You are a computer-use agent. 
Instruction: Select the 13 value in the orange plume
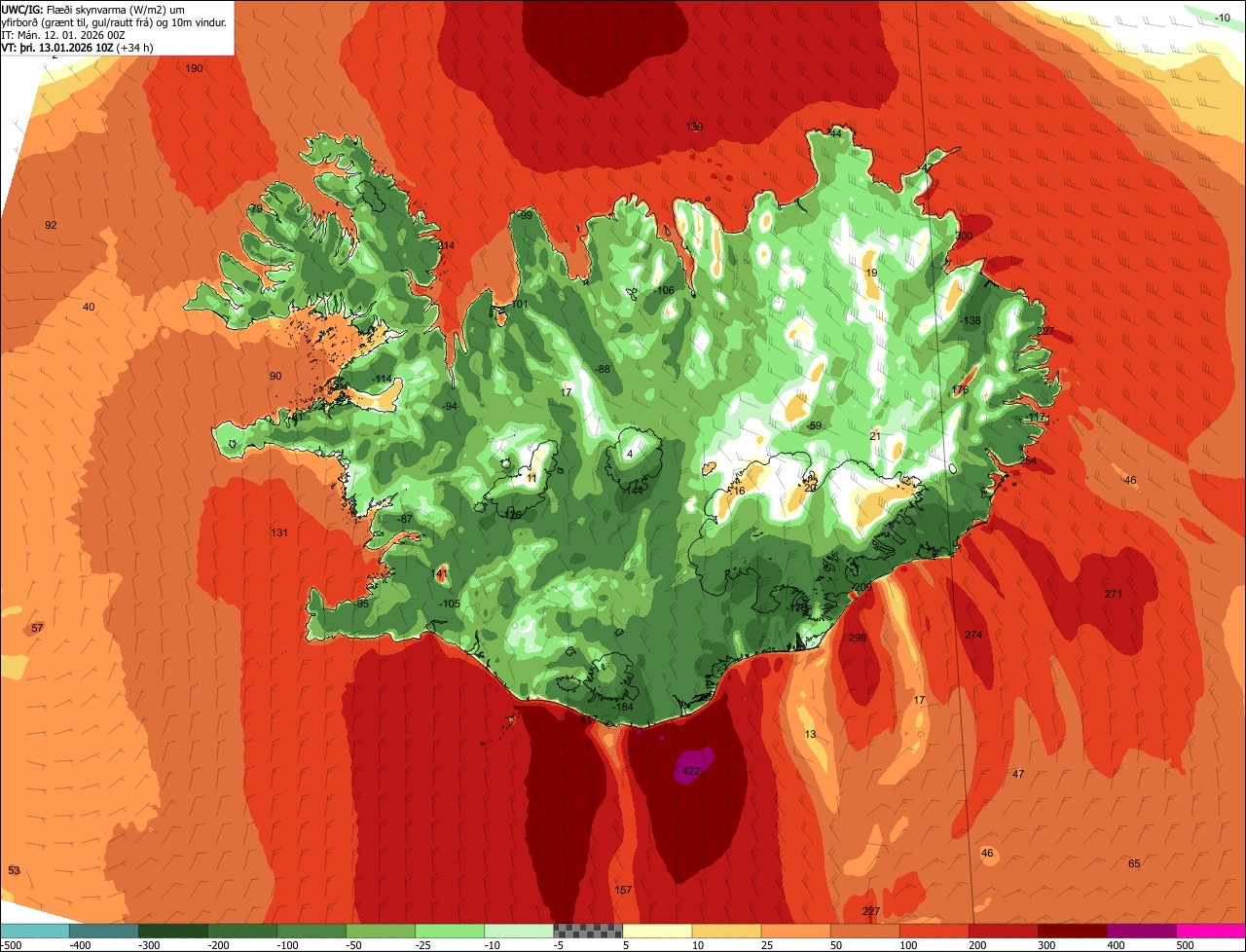(x=811, y=734)
